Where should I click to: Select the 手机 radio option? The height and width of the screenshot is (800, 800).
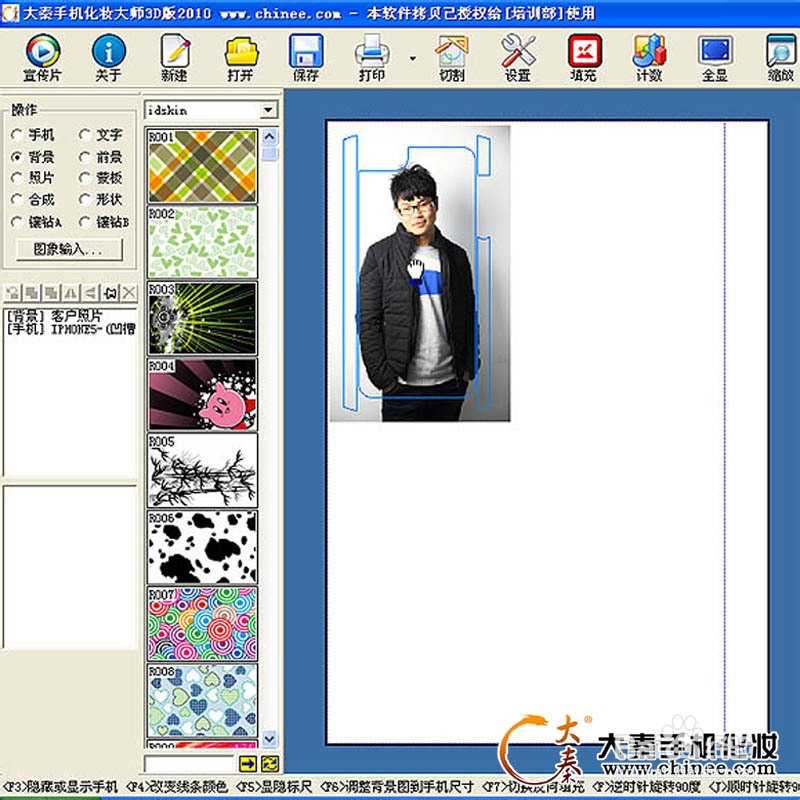pyautogui.click(x=32, y=135)
